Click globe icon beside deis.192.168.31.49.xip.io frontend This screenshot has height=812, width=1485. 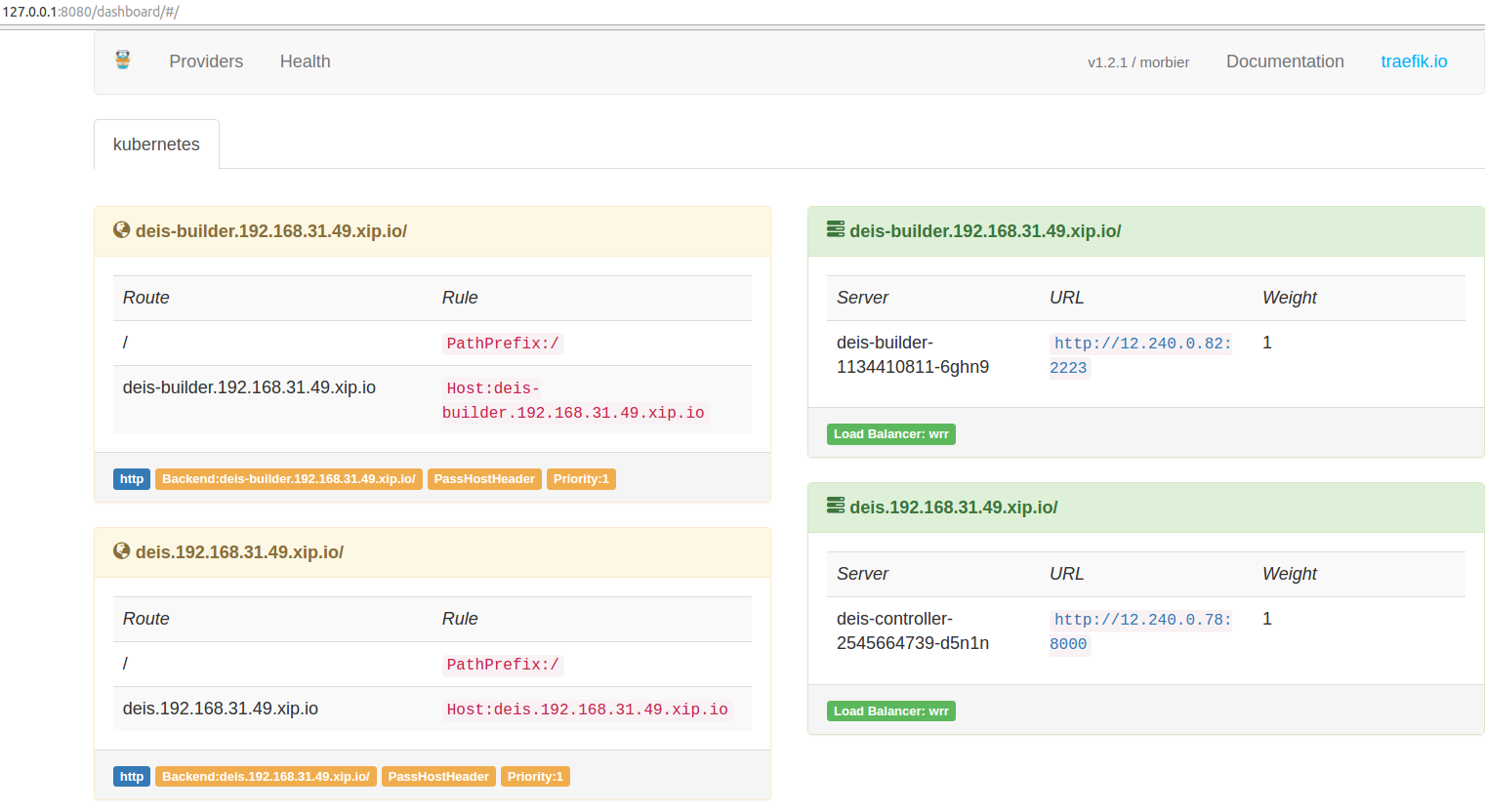pos(122,551)
